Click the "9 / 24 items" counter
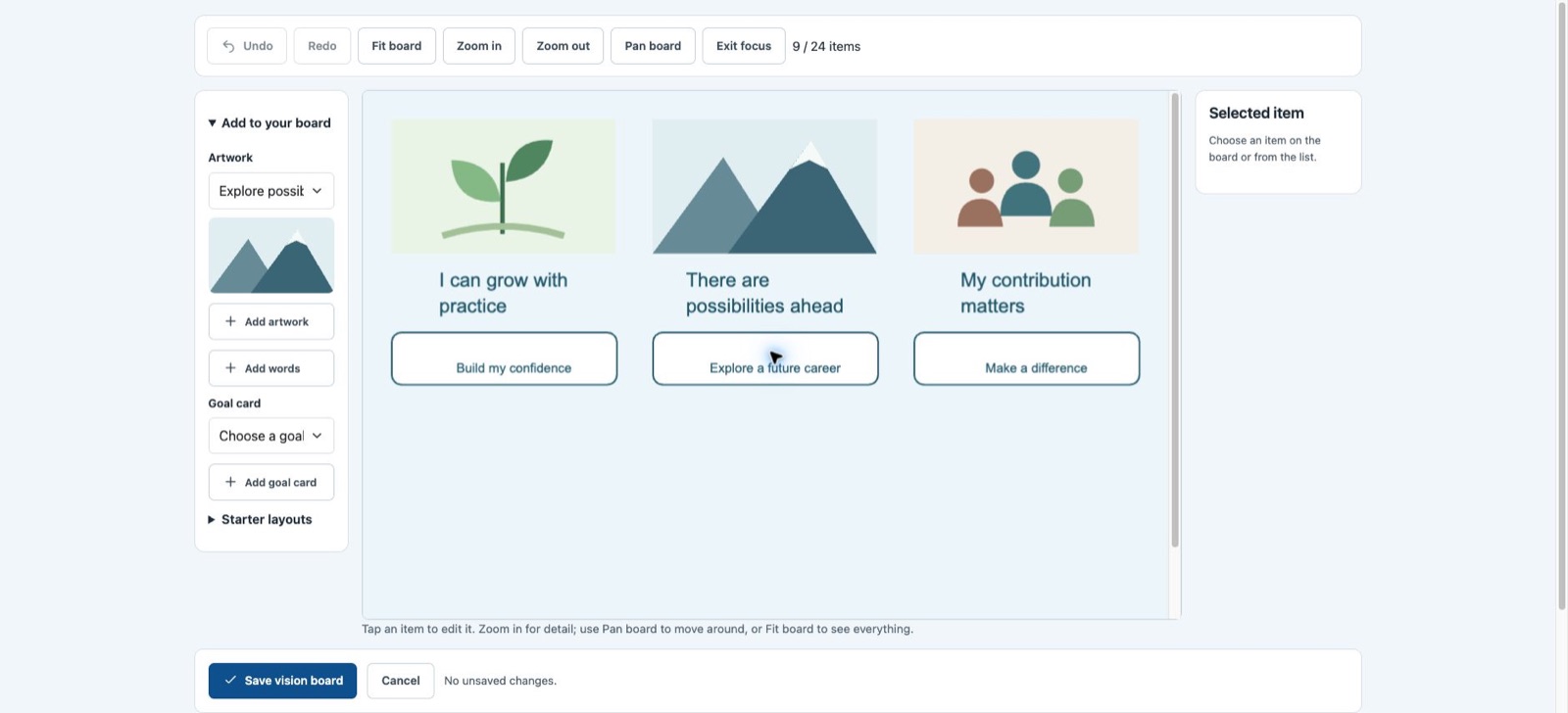The height and width of the screenshot is (713, 1568). (826, 46)
